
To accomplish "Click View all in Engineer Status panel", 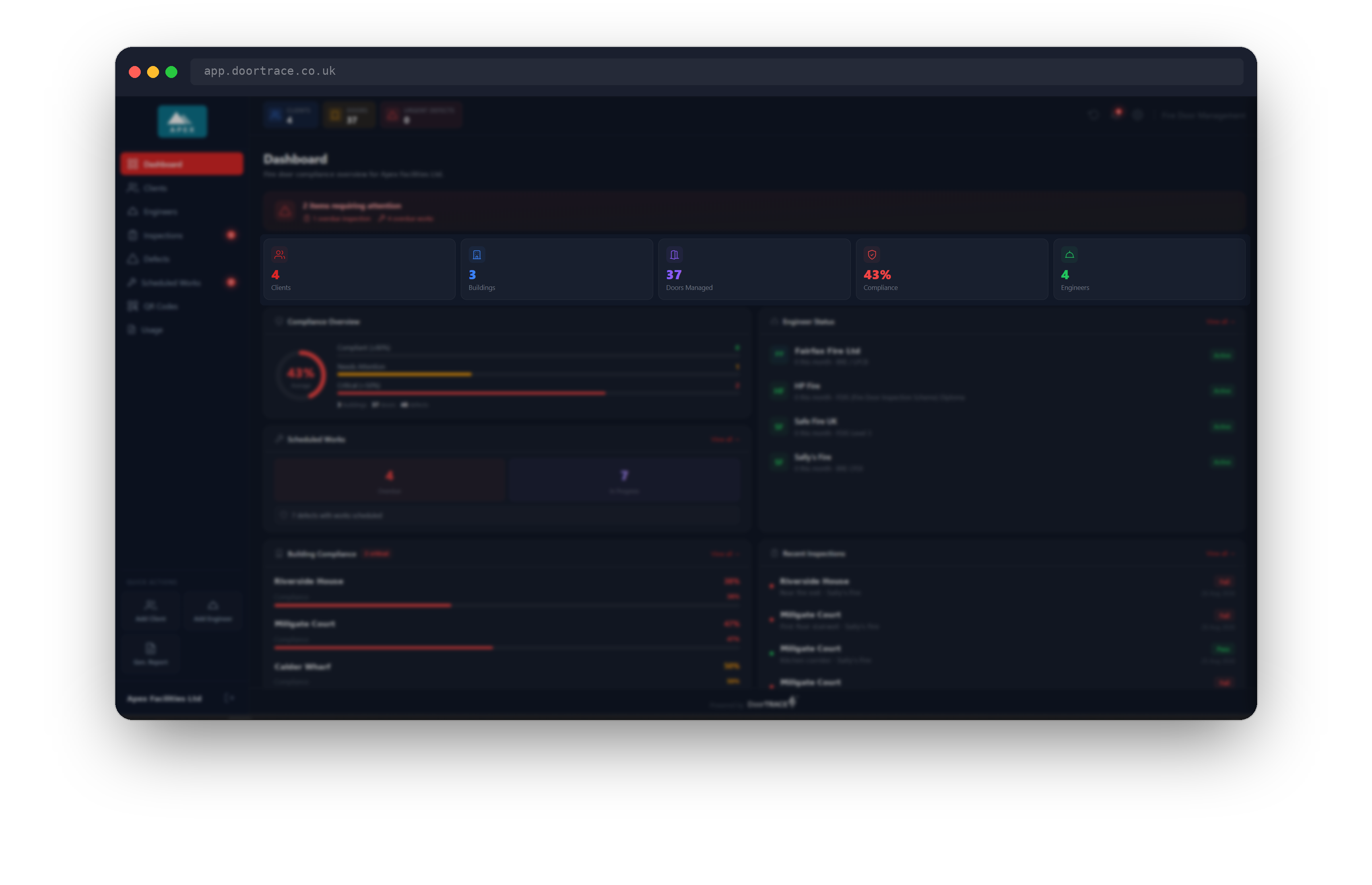I will (x=1220, y=322).
